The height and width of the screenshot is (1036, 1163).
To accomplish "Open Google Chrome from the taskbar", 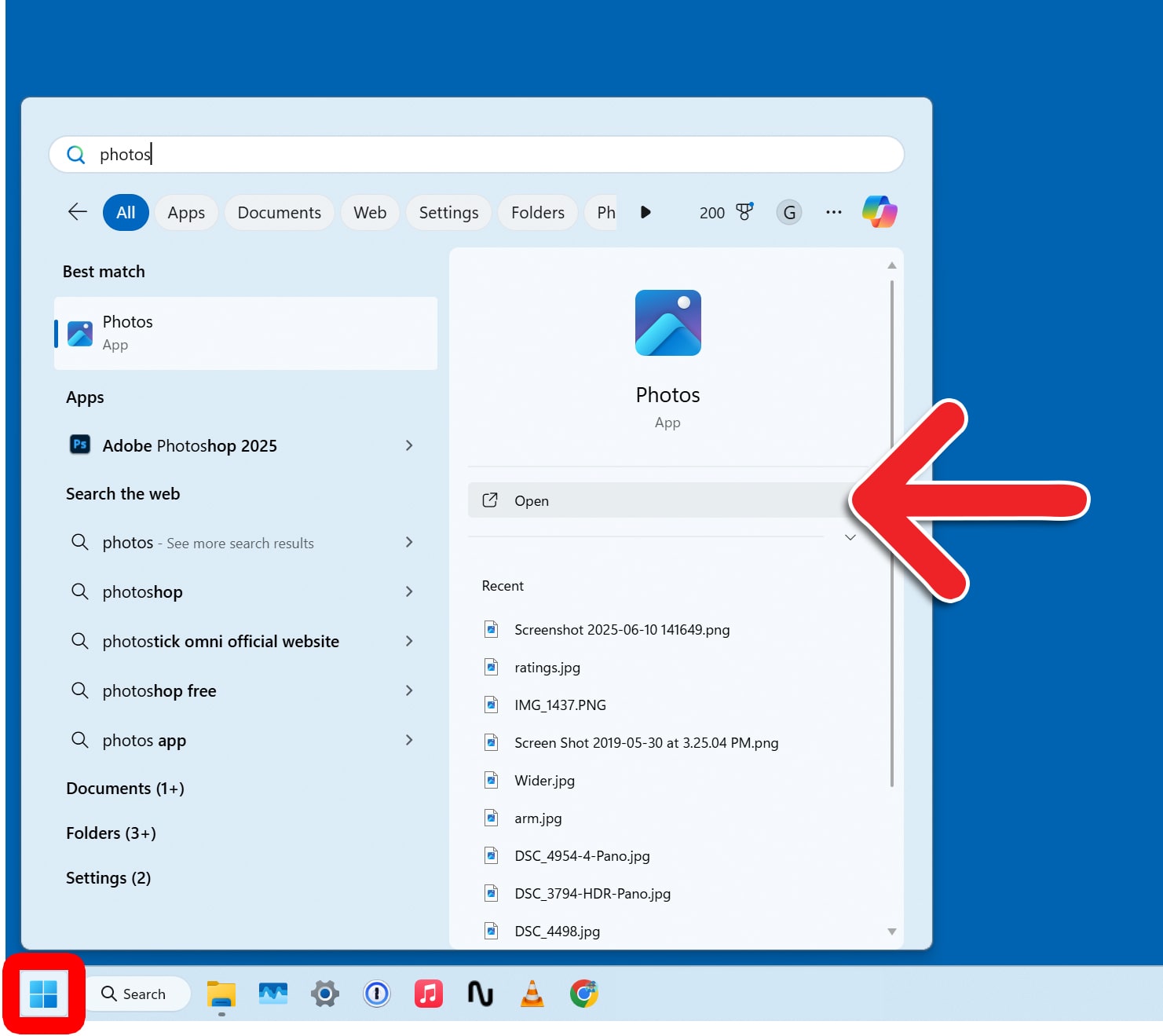I will point(583,994).
